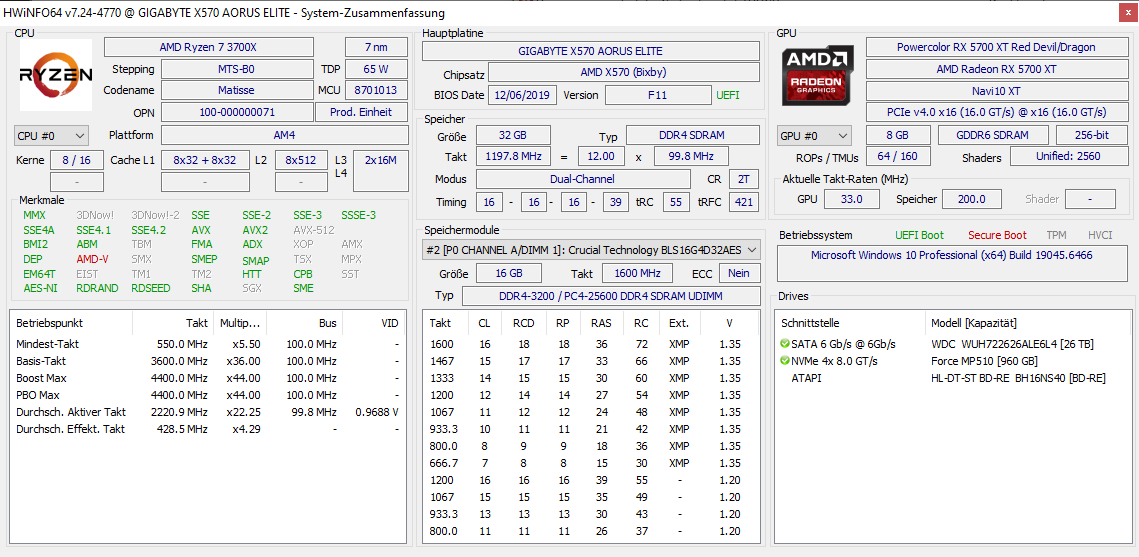This screenshot has height=557, width=1139.
Task: Click the MCU value 8701013
Action: click(376, 90)
